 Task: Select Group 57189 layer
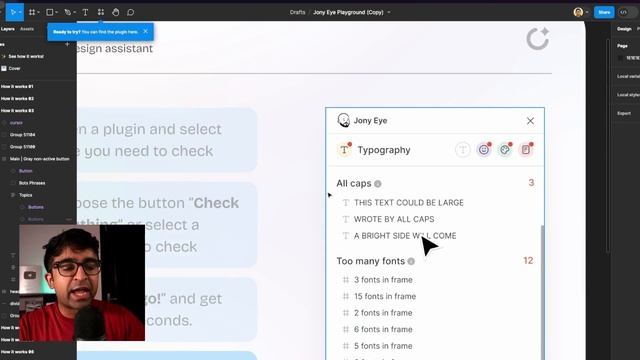22,147
